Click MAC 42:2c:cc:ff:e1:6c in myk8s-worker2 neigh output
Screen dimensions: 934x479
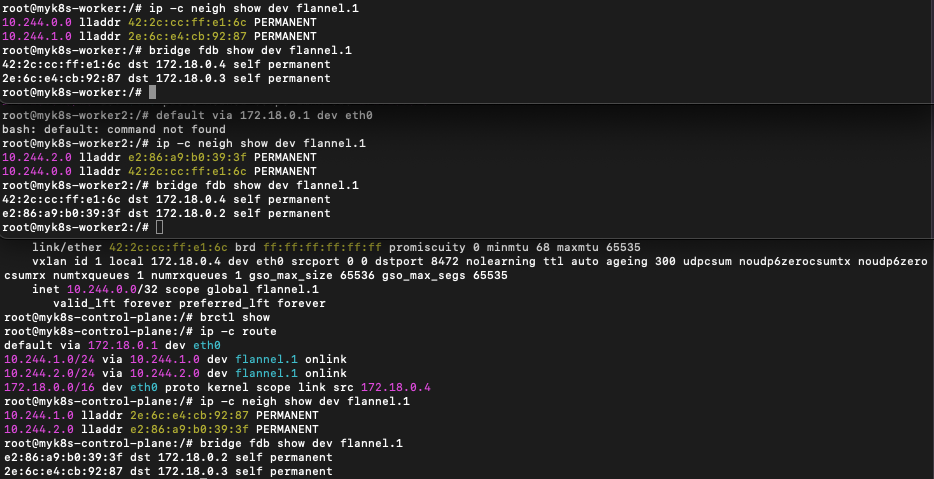188,172
